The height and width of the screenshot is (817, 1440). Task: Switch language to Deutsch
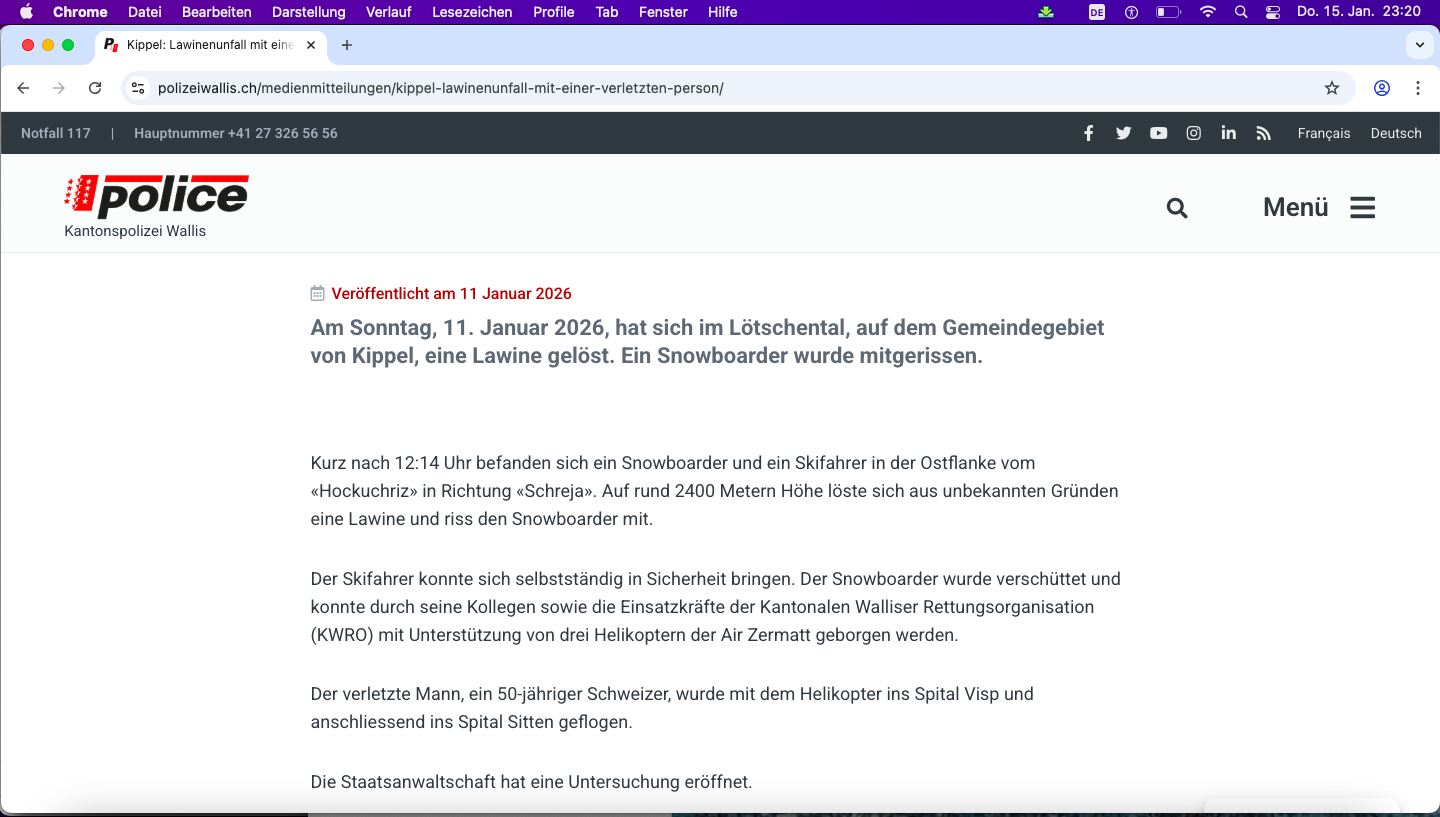tap(1395, 133)
